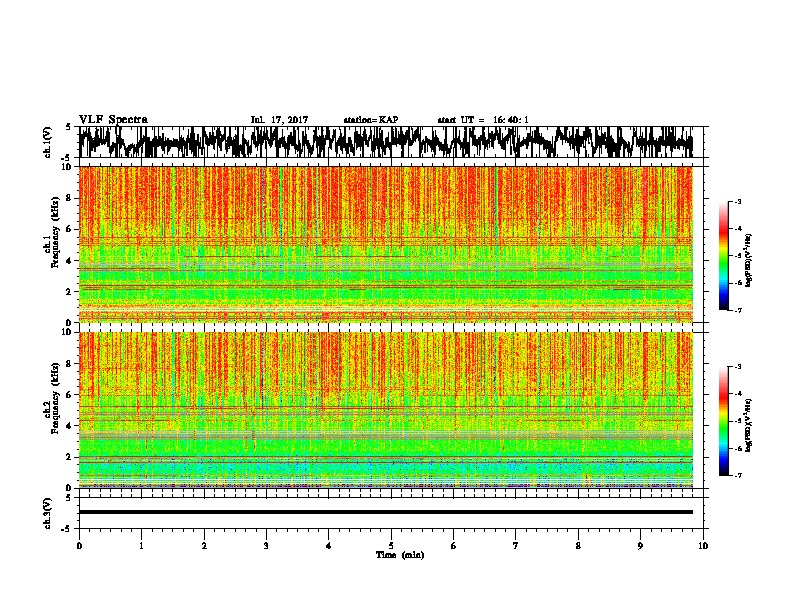The width and height of the screenshot is (792, 612).
Task: Click the ch.1 spectrogram panel
Action: 386,244
